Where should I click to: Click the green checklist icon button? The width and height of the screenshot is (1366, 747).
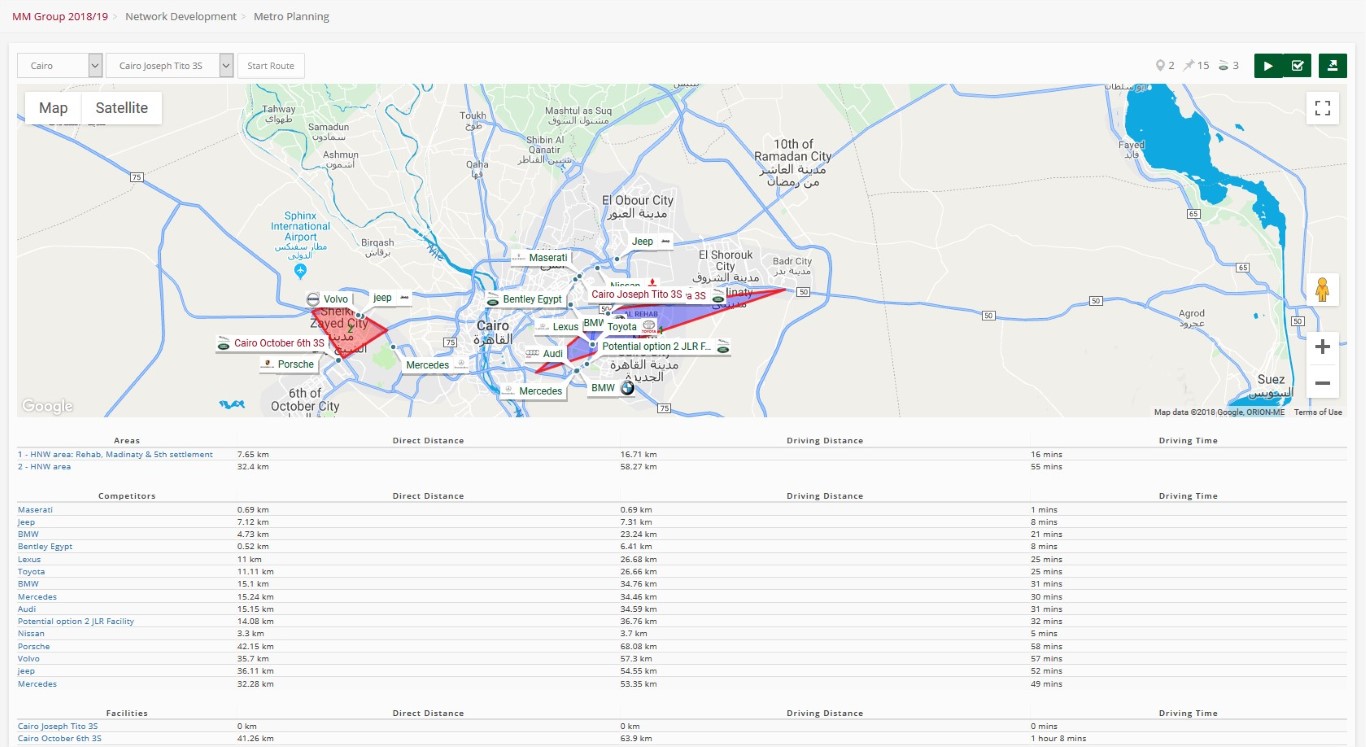[1297, 66]
